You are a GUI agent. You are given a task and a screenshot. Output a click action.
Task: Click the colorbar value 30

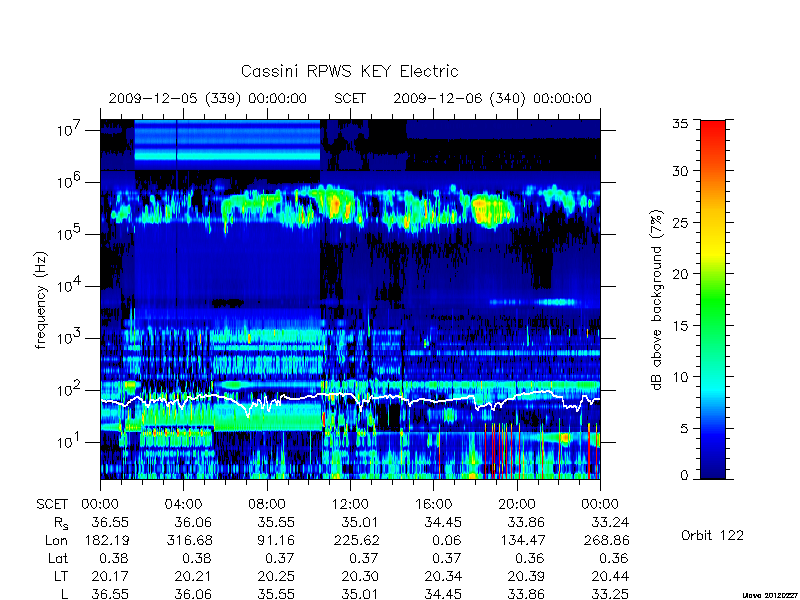(x=680, y=170)
